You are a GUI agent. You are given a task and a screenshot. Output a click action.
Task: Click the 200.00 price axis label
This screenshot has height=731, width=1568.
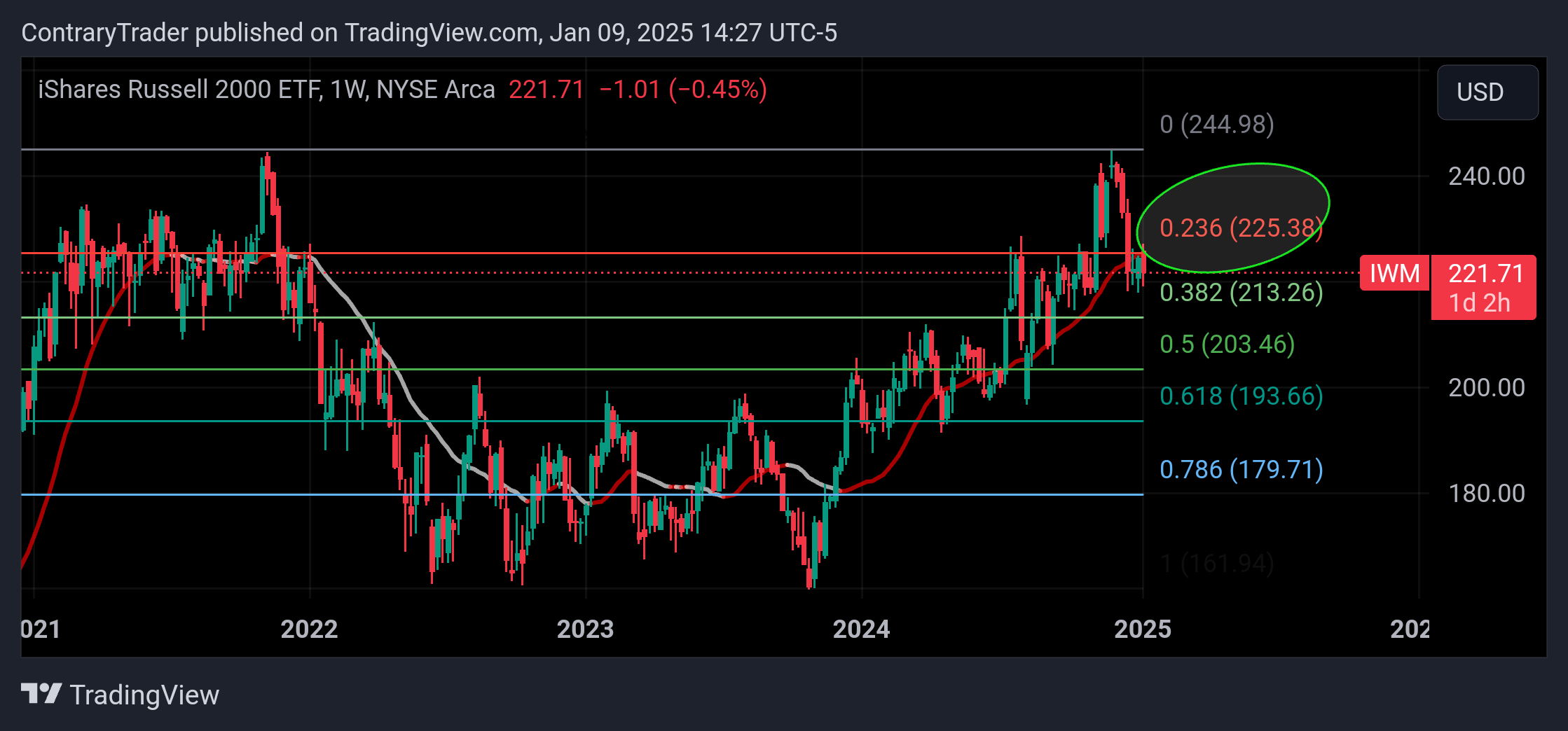click(x=1486, y=388)
